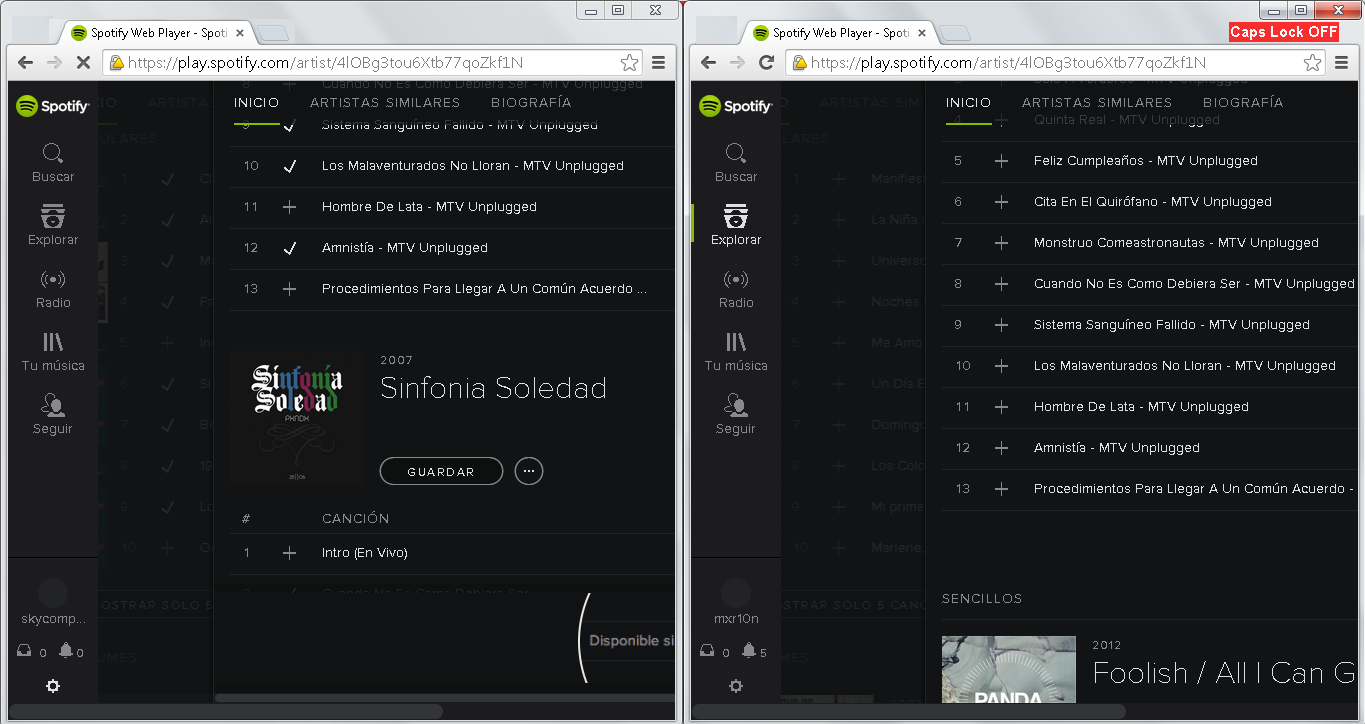This screenshot has height=724, width=1365.
Task: Open Tu música in left window
Action: point(53,352)
